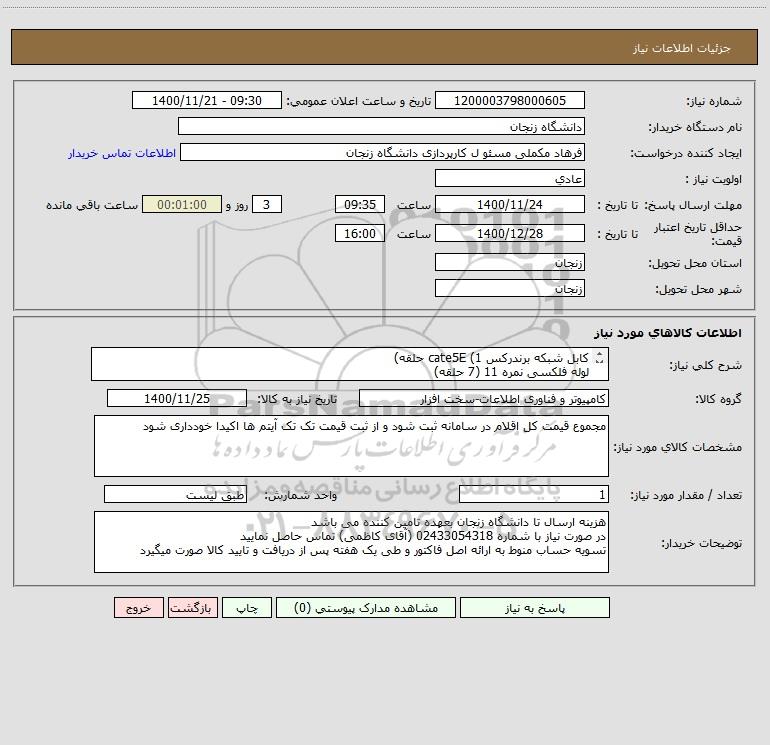Click the header 'جزئیات اطلاعات نیاز'

pos(682,48)
